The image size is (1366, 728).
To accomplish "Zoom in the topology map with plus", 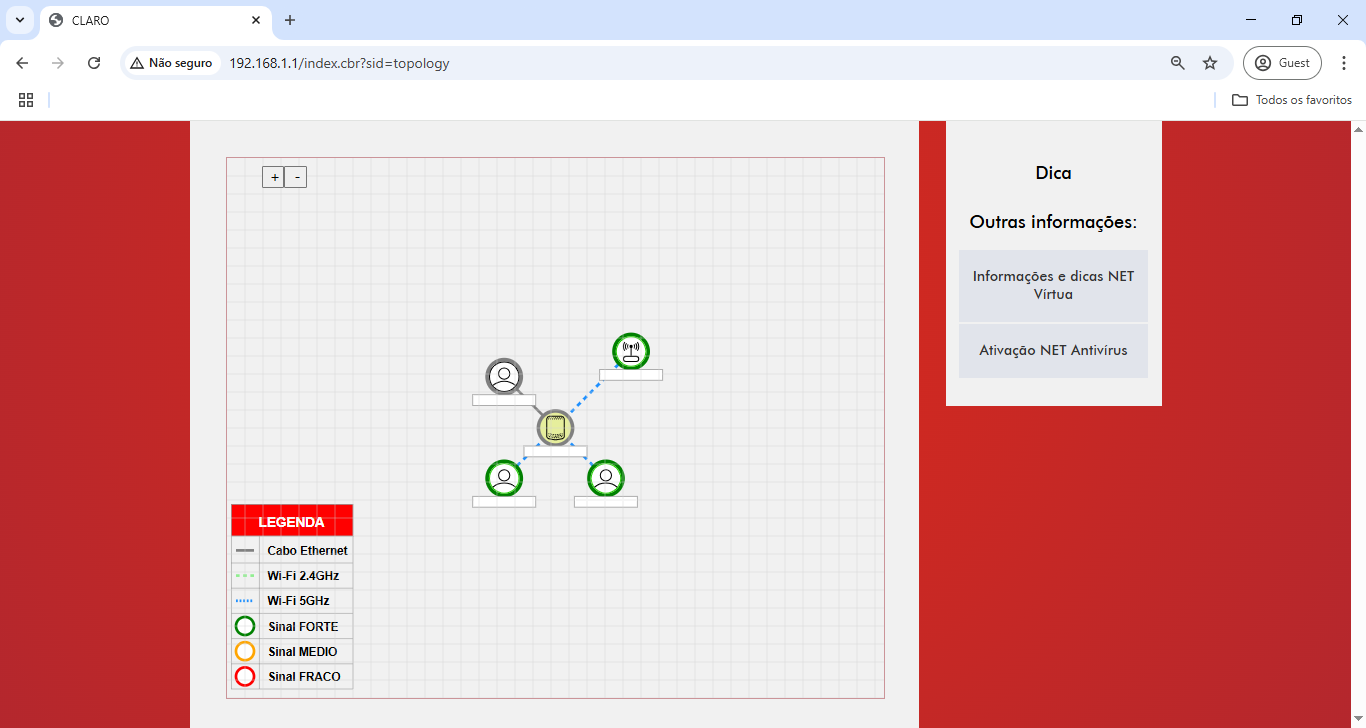I will [274, 177].
